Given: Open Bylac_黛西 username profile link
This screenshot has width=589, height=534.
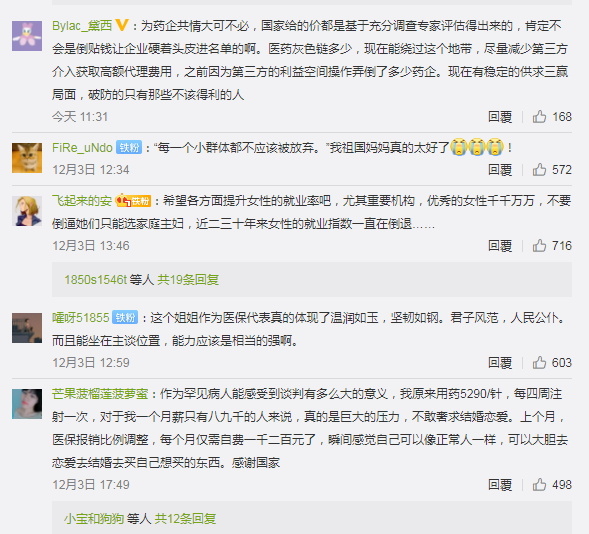Looking at the screenshot, I should tap(82, 26).
